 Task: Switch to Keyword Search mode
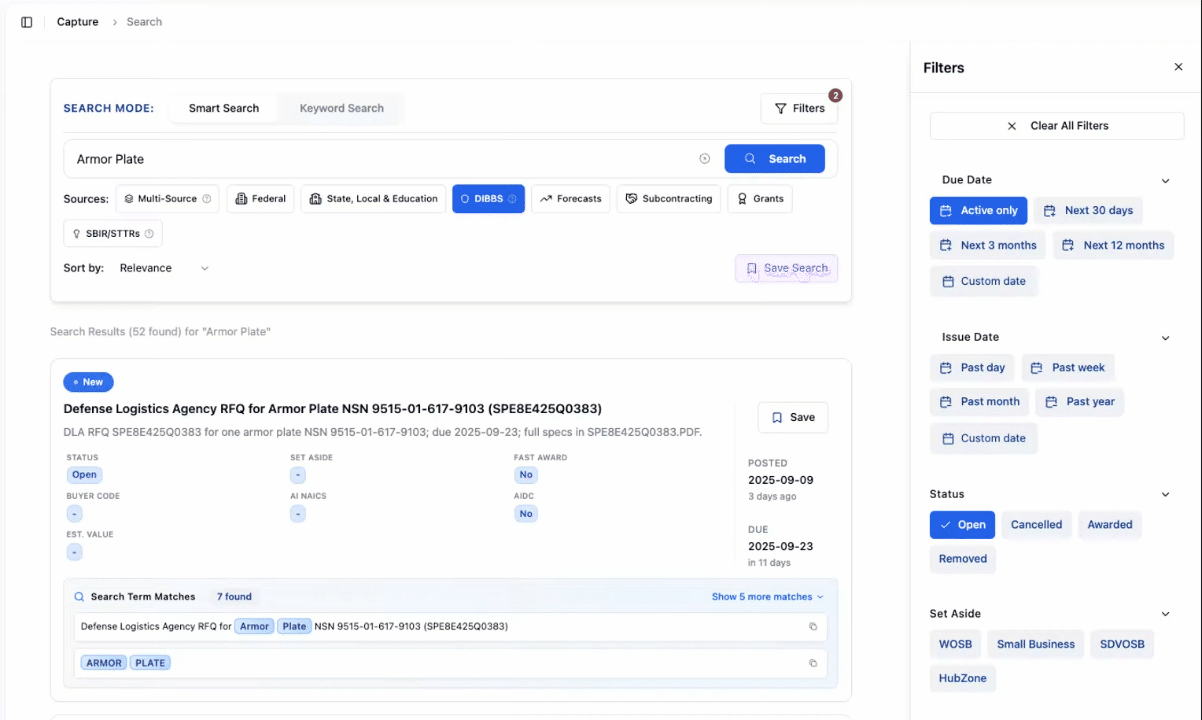coord(340,108)
